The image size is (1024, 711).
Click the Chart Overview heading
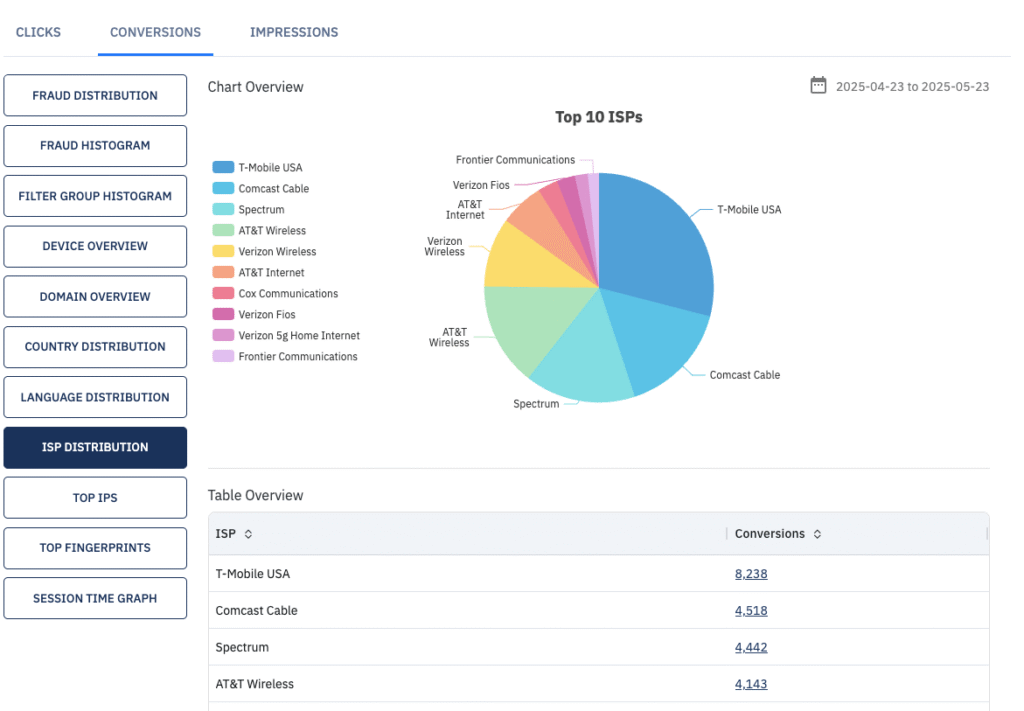tap(255, 87)
